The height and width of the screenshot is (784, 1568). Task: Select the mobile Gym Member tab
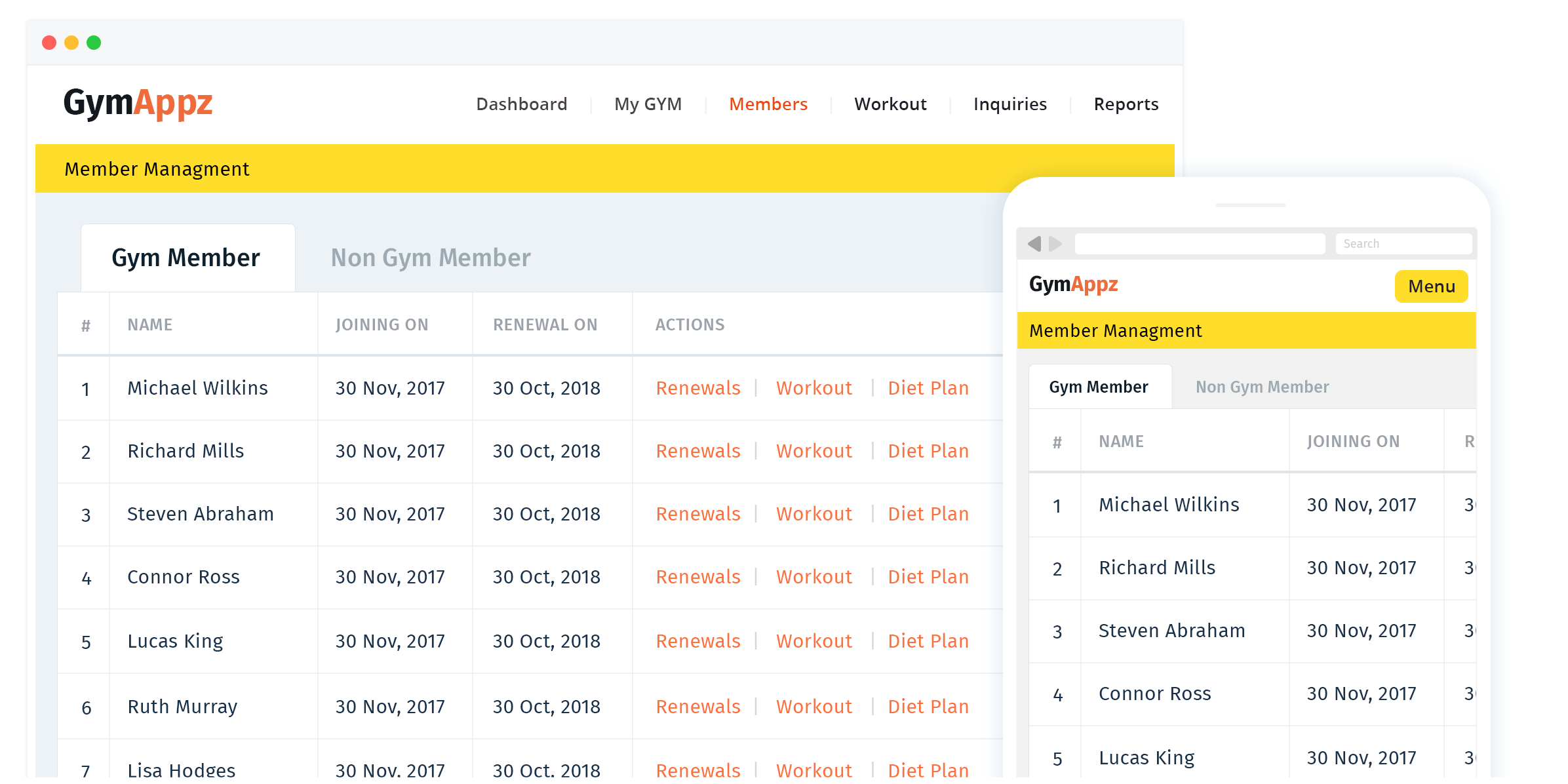tap(1099, 387)
